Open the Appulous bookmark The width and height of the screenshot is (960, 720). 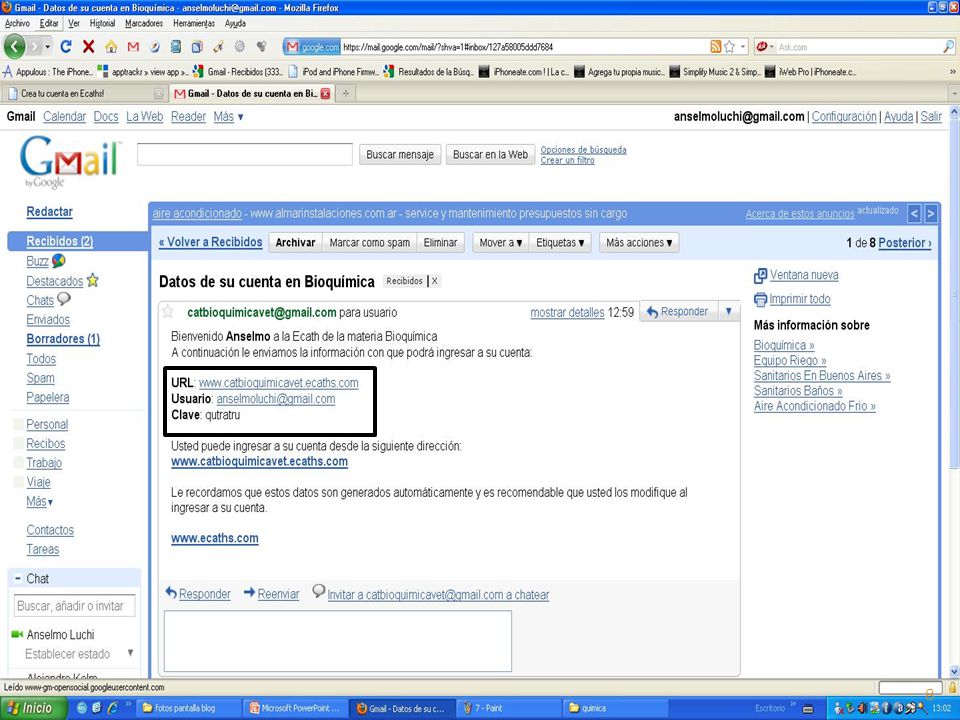[x=48, y=72]
